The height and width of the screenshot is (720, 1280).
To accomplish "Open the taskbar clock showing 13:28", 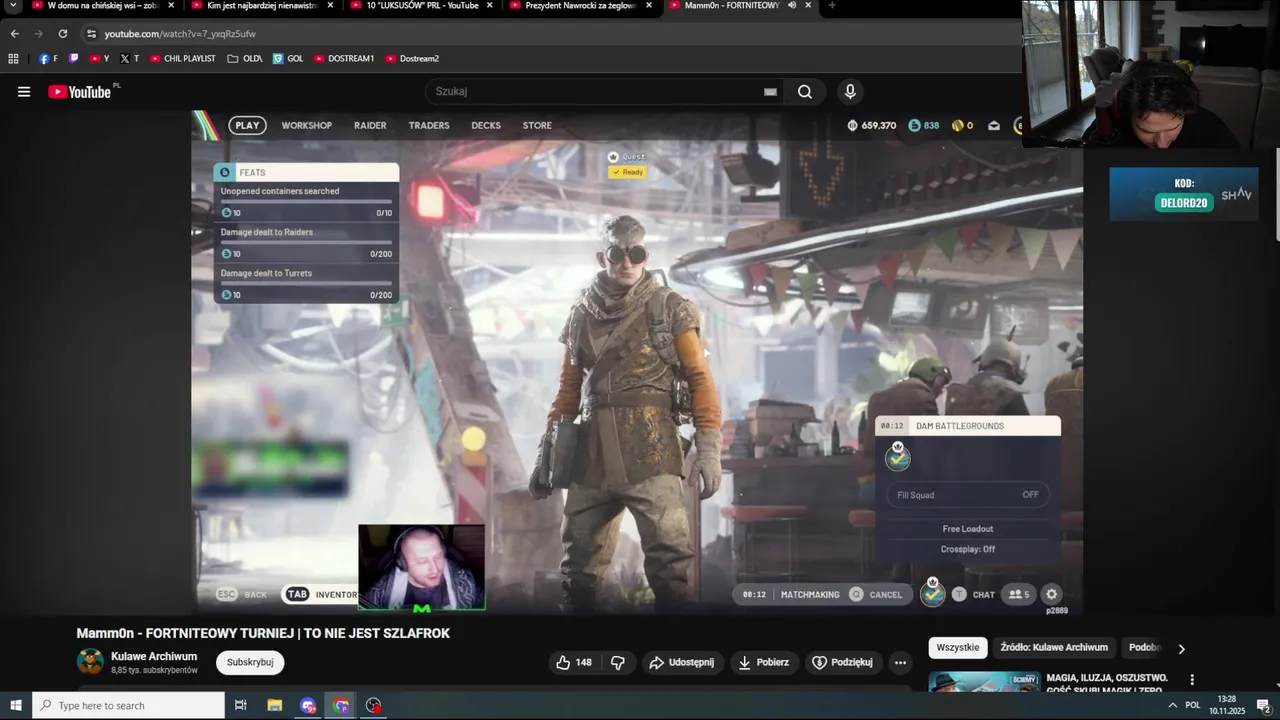I will [x=1227, y=705].
